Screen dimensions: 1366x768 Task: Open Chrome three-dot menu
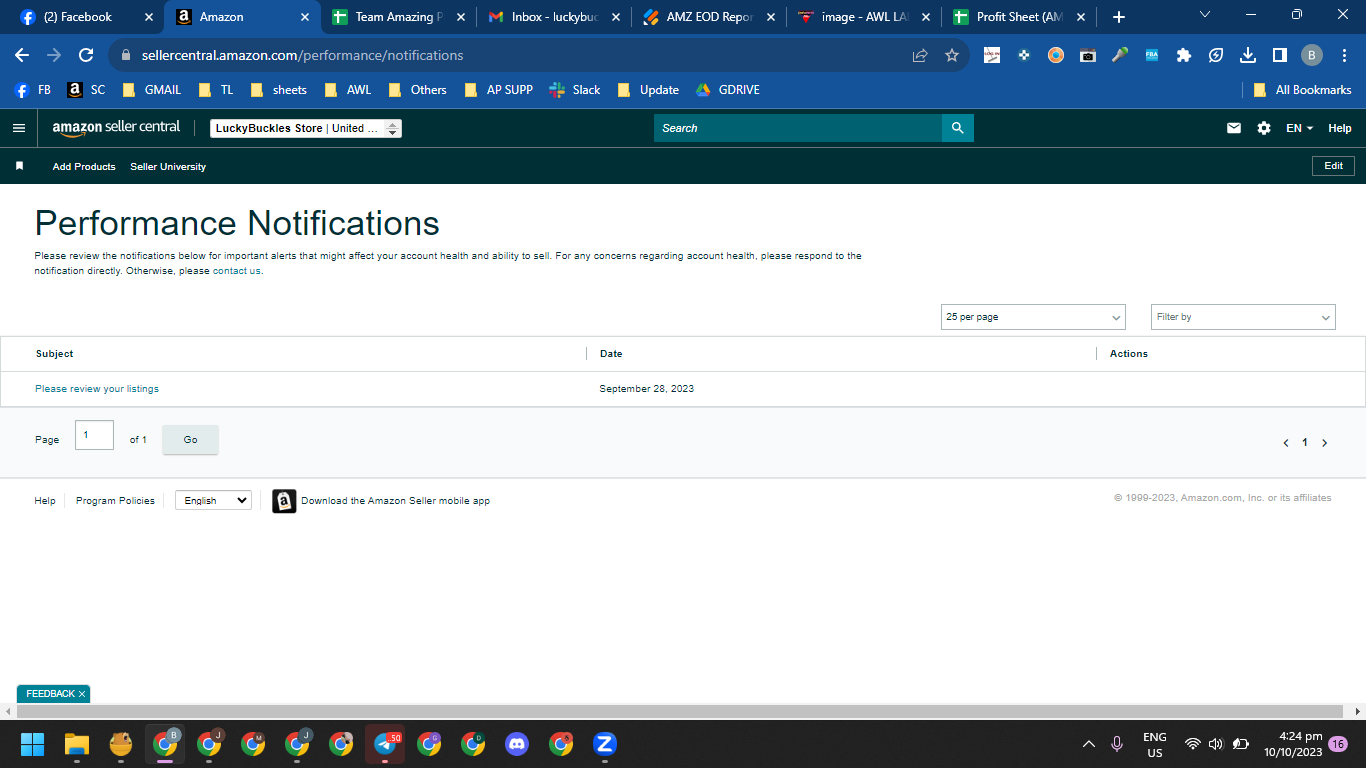[x=1343, y=55]
